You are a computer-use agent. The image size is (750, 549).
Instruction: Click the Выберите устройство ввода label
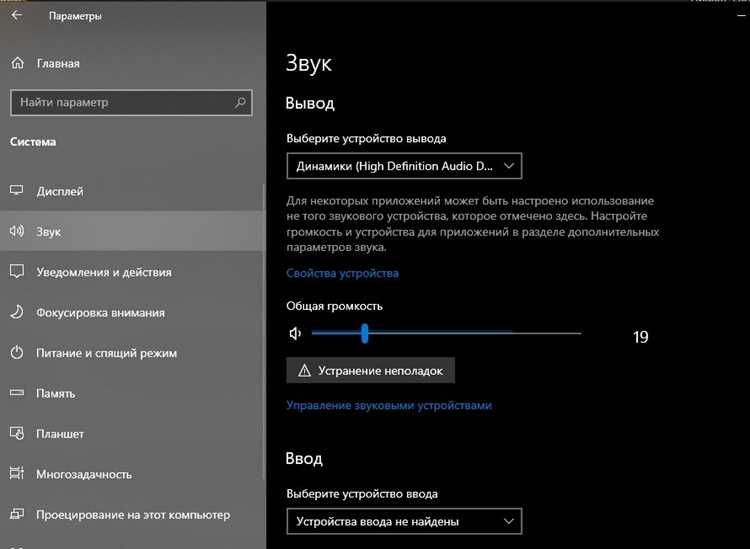(x=362, y=494)
